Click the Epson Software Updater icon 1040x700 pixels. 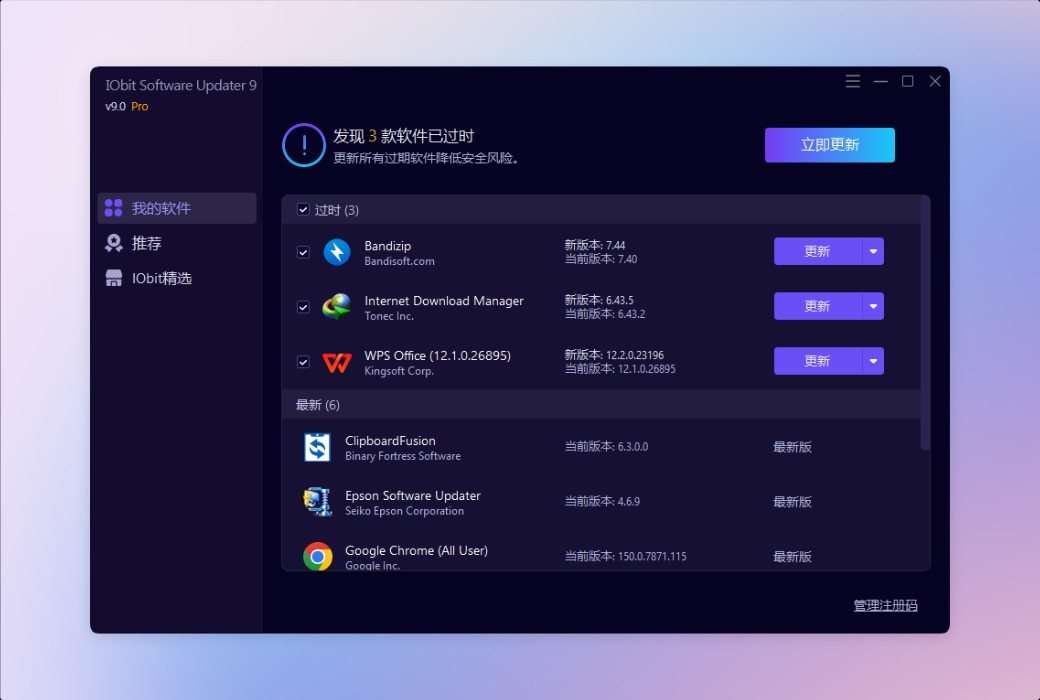(x=318, y=502)
